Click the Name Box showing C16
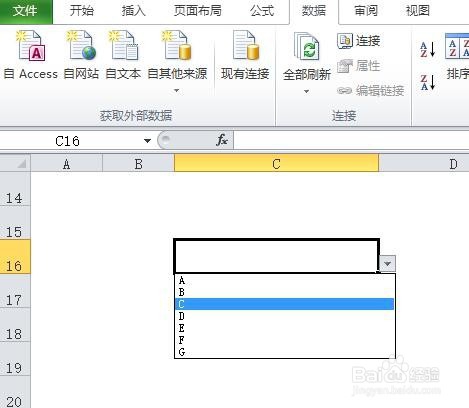The image size is (469, 408). [x=67, y=141]
